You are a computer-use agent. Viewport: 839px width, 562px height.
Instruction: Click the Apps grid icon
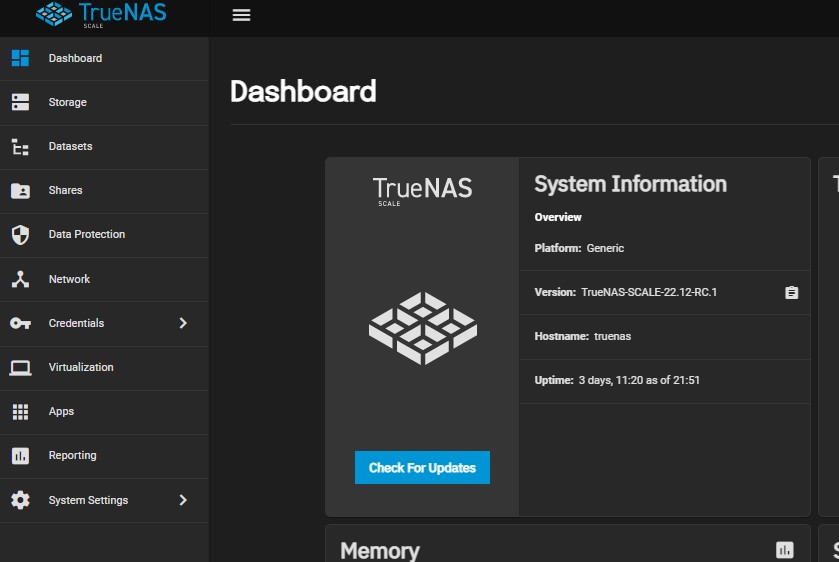[20, 412]
